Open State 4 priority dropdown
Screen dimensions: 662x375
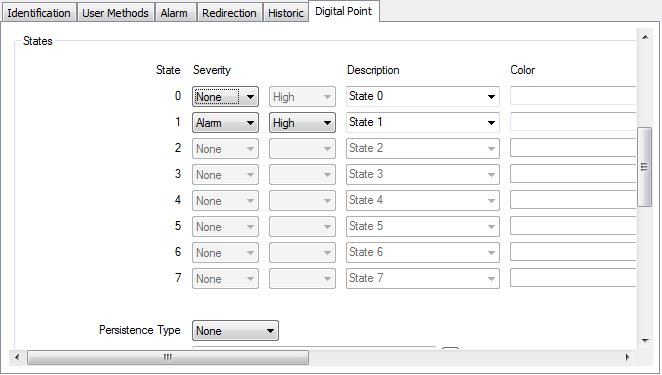[x=302, y=201]
